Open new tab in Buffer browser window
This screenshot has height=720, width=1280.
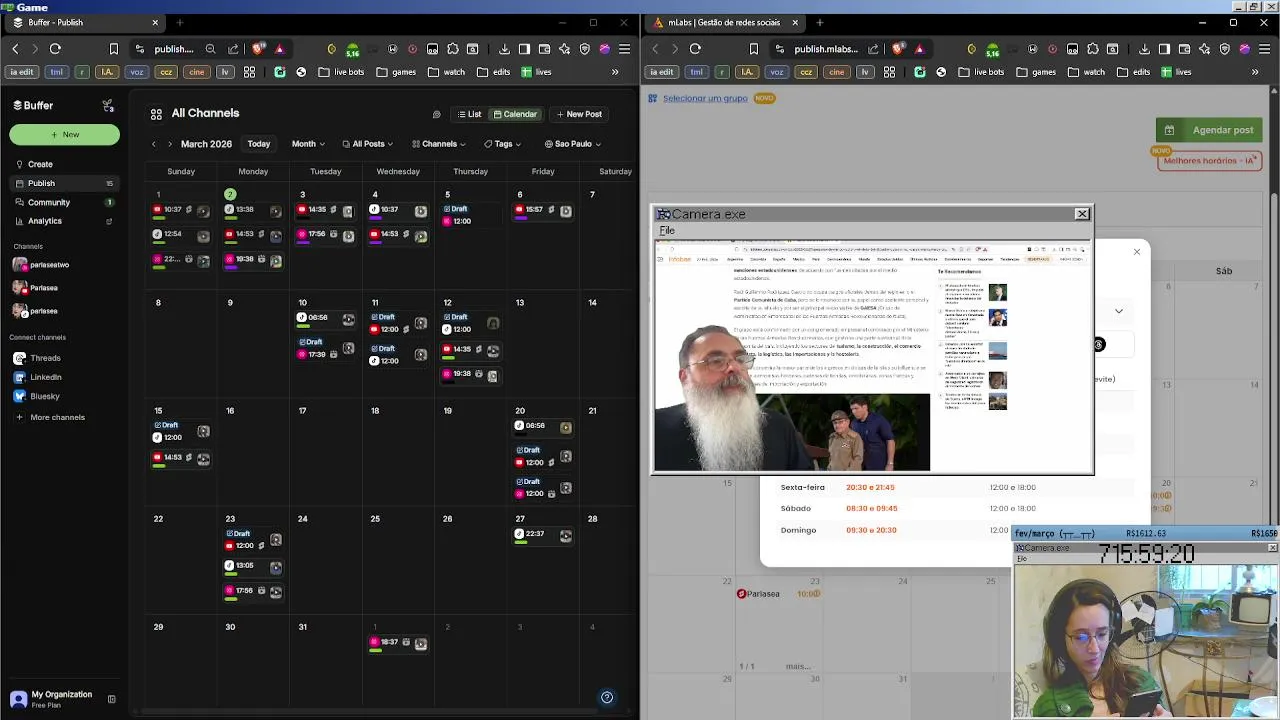[180, 22]
